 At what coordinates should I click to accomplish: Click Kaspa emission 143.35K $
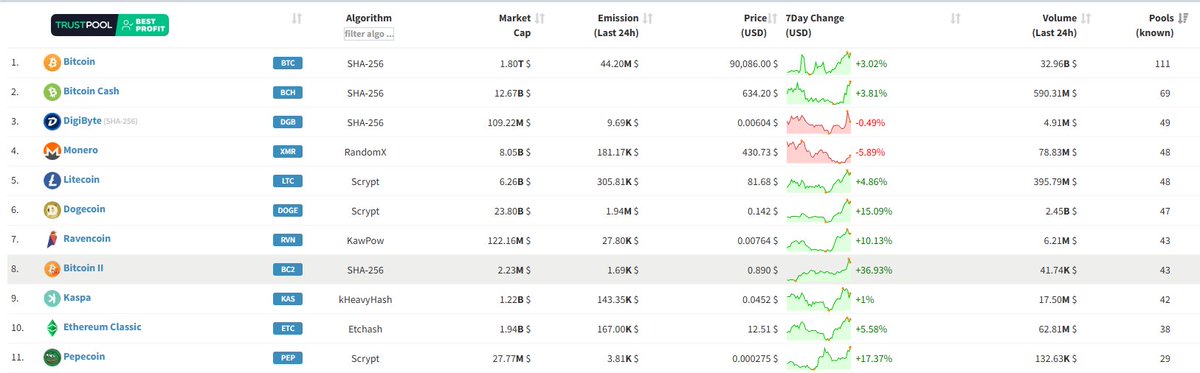click(x=616, y=299)
